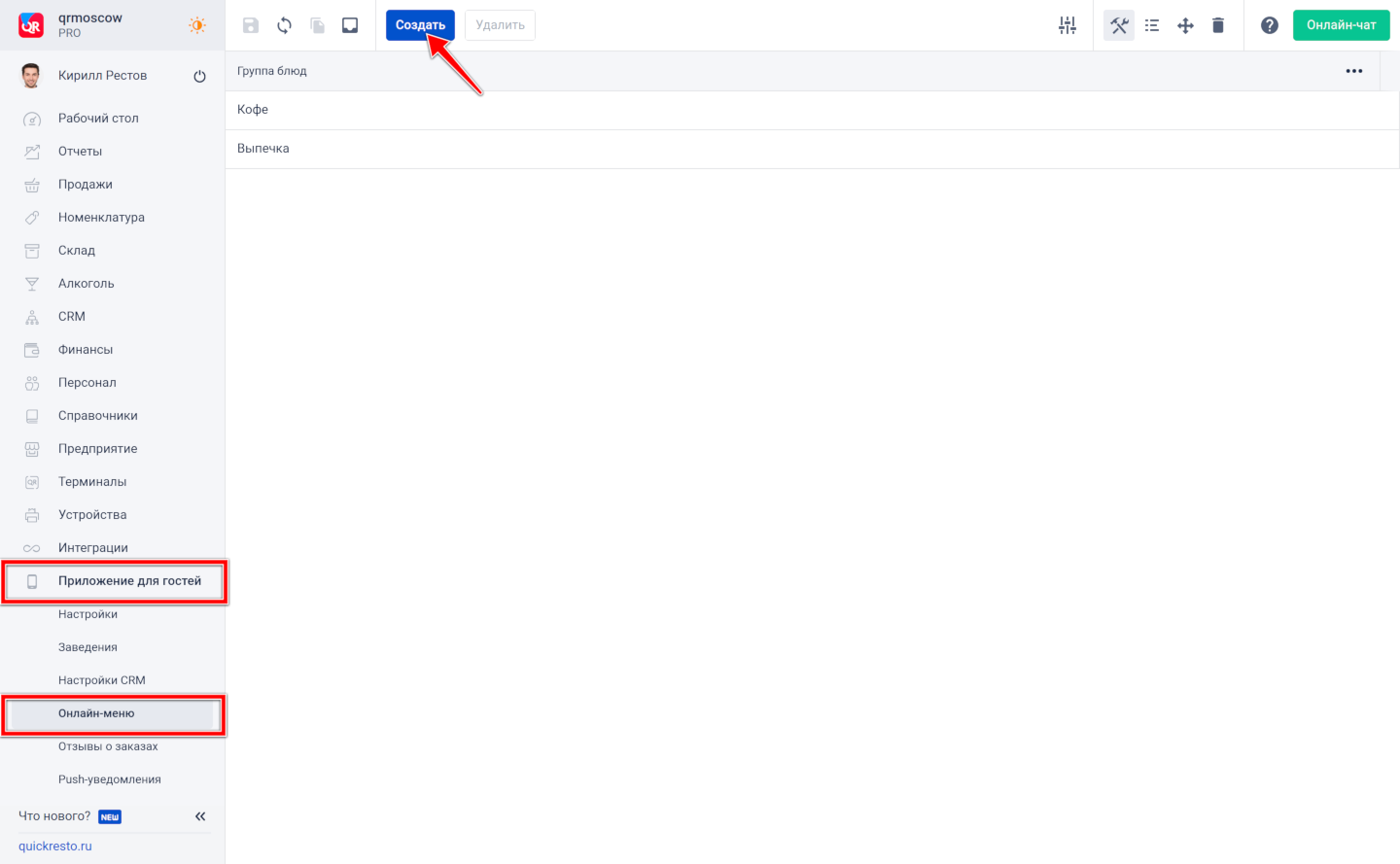The height and width of the screenshot is (864, 1400).
Task: Click the move arrows cross icon
Action: [1185, 25]
